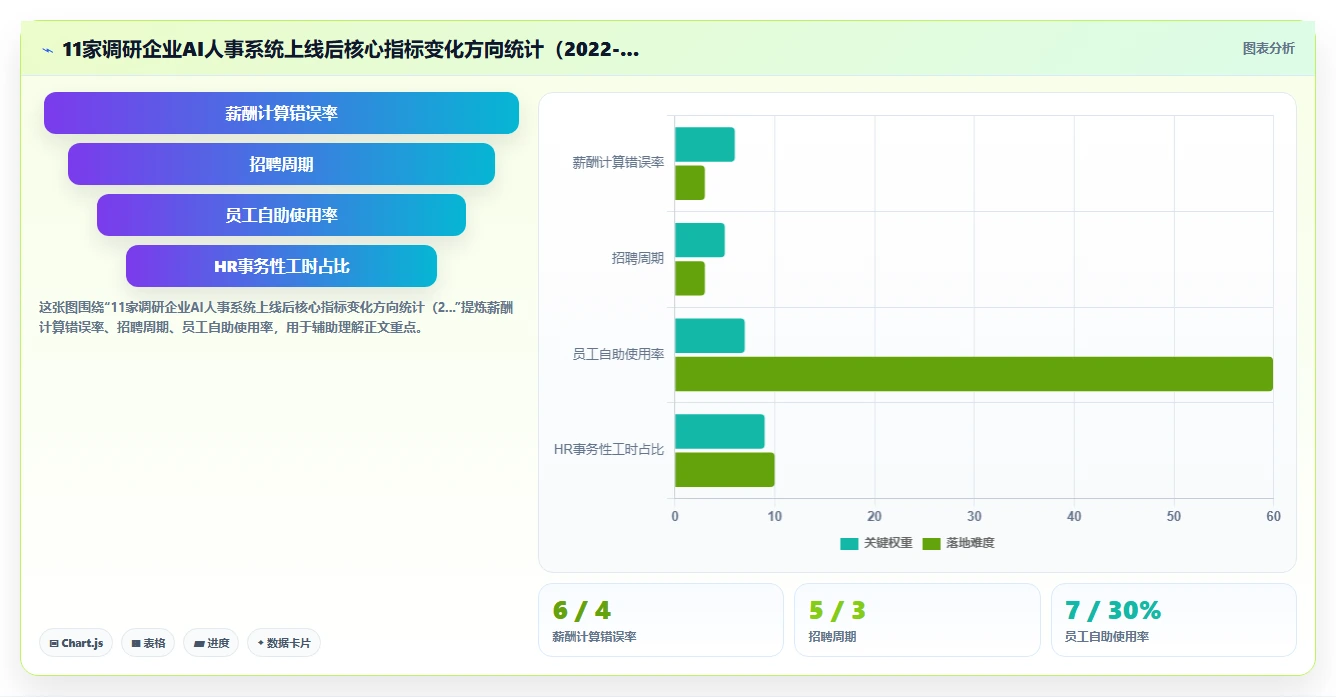This screenshot has height=697, width=1336.
Task: Click the 进度 tag chip
Action: click(211, 643)
